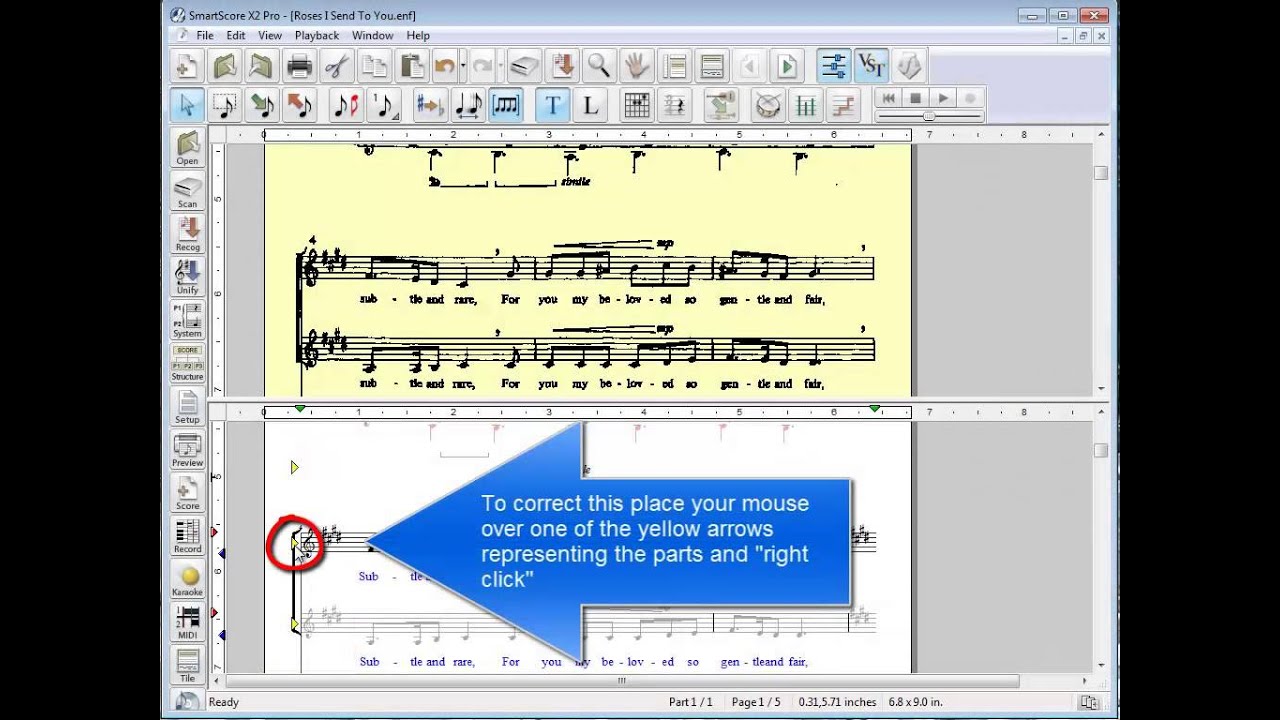This screenshot has height=720, width=1280.
Task: Select the arrow pointer tool
Action: click(x=186, y=105)
